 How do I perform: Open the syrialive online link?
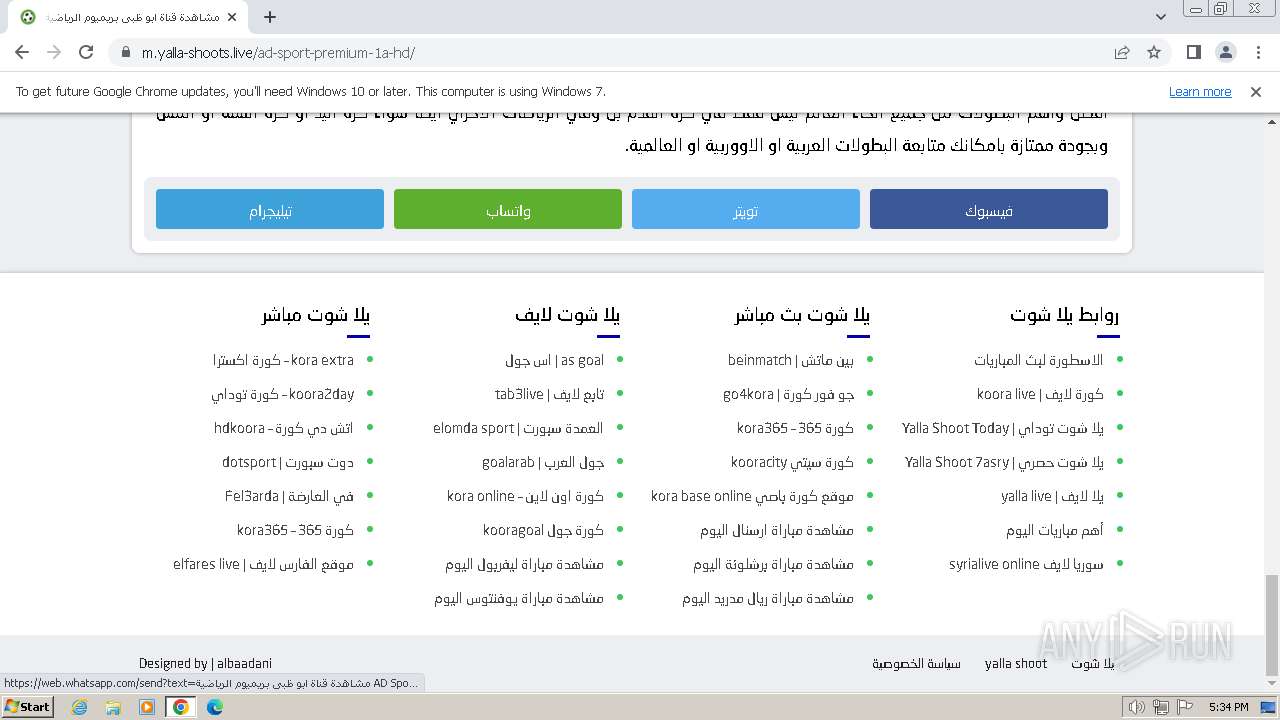point(1026,564)
